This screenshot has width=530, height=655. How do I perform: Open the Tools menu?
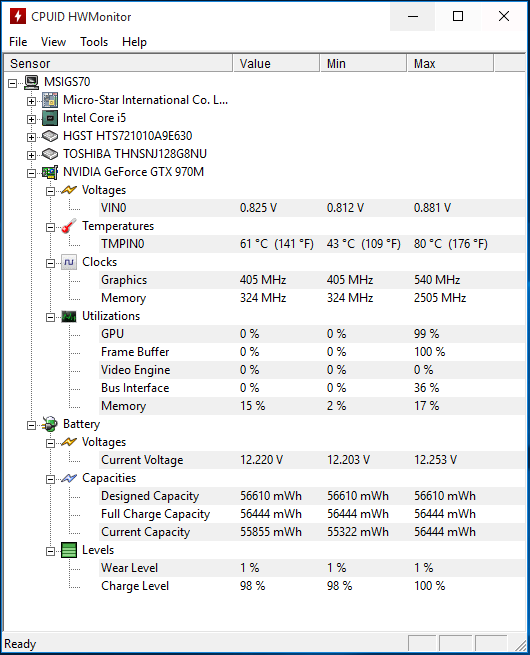[x=94, y=42]
